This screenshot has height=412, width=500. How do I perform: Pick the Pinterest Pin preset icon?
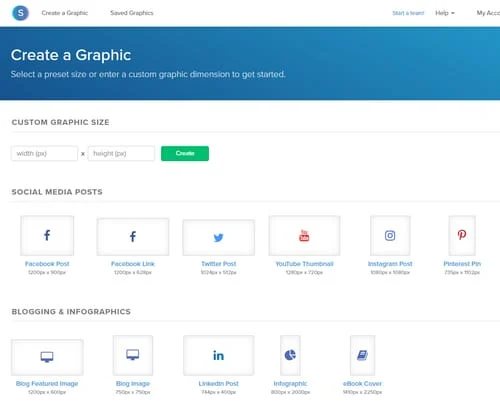coord(462,235)
